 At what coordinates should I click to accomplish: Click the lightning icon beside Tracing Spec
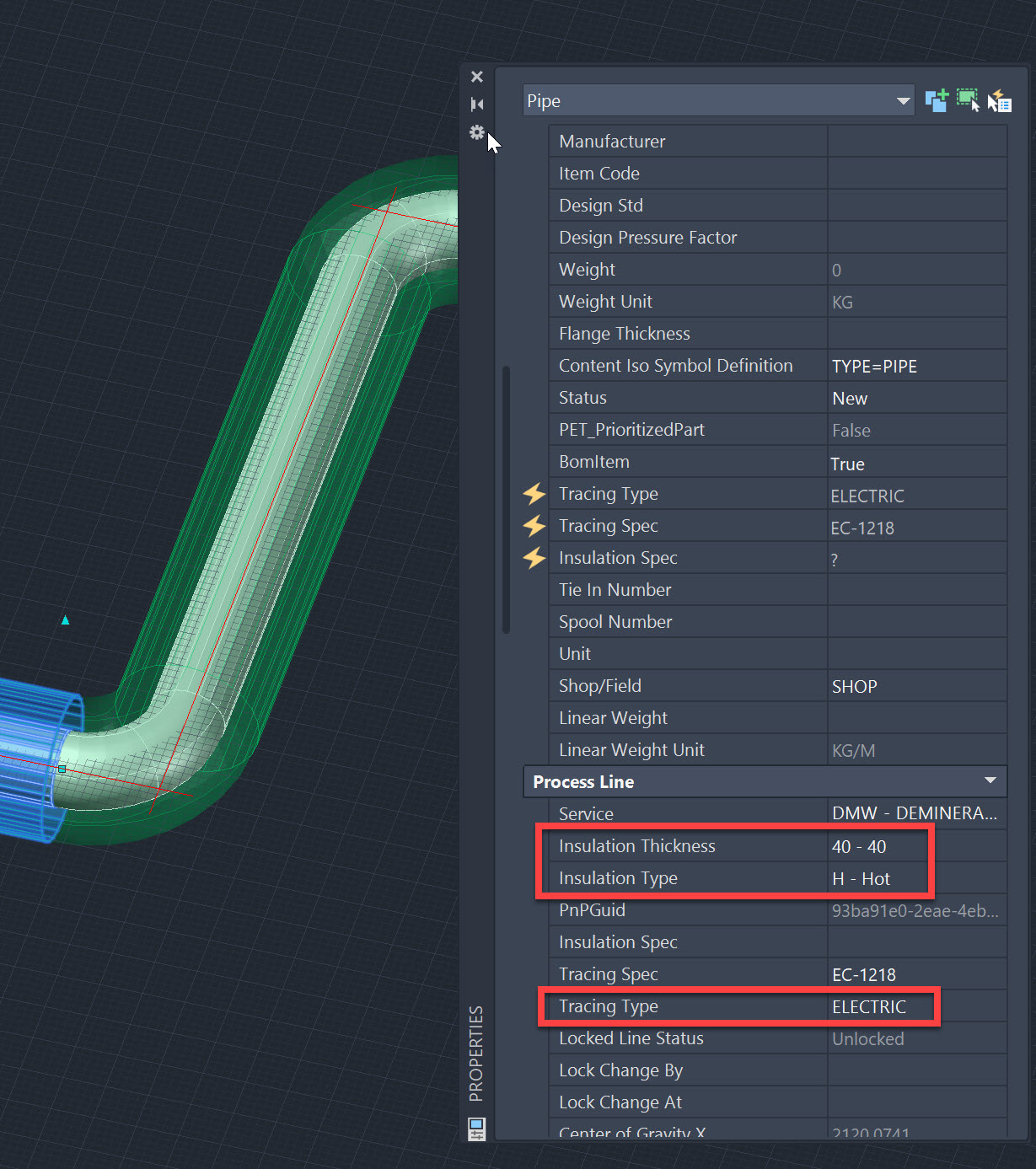point(534,526)
